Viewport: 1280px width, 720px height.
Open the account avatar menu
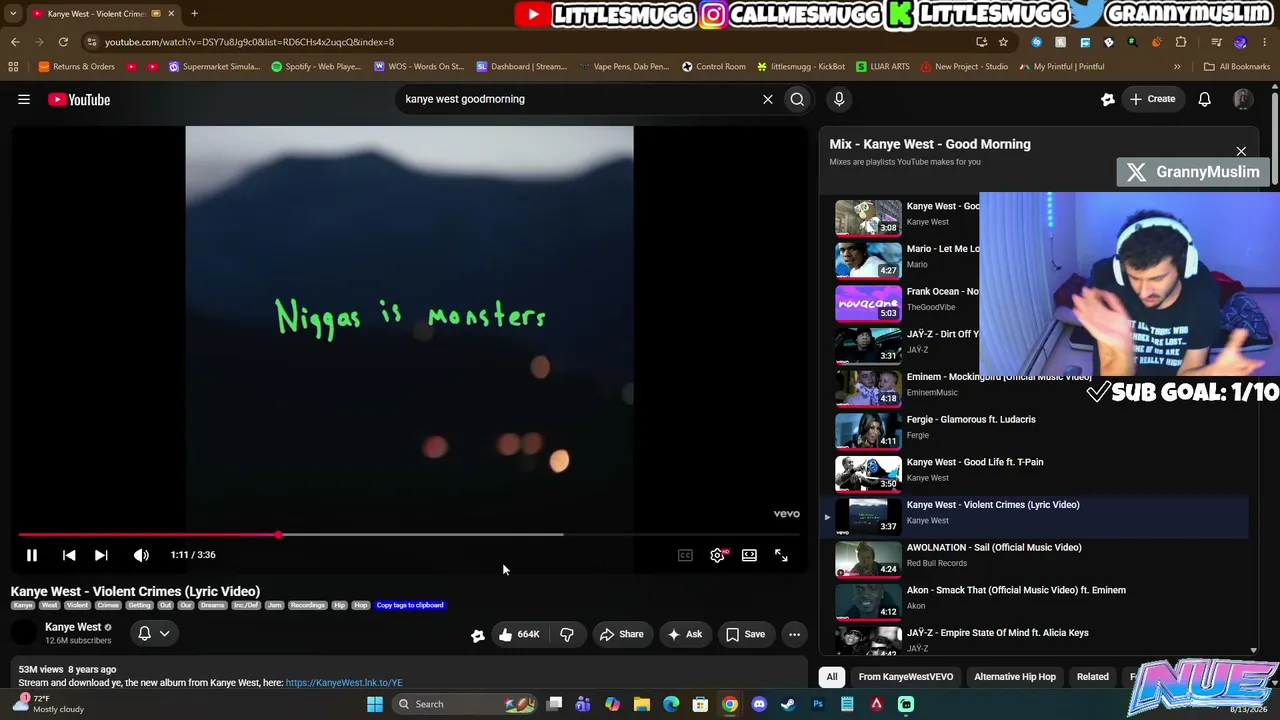(x=1243, y=99)
